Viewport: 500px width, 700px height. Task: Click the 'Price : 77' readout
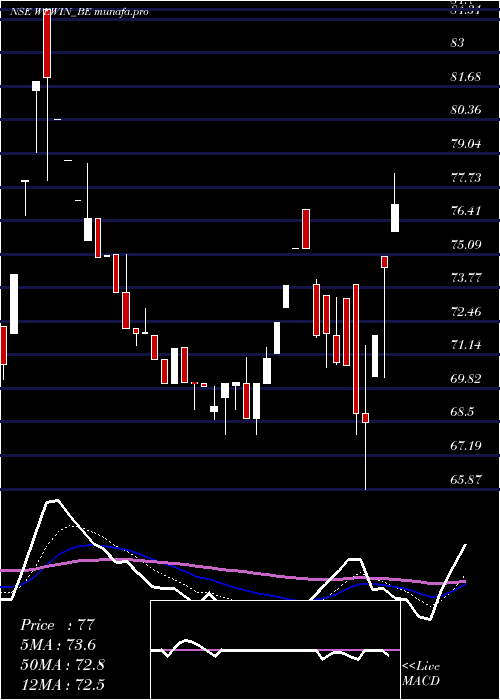(x=58, y=625)
